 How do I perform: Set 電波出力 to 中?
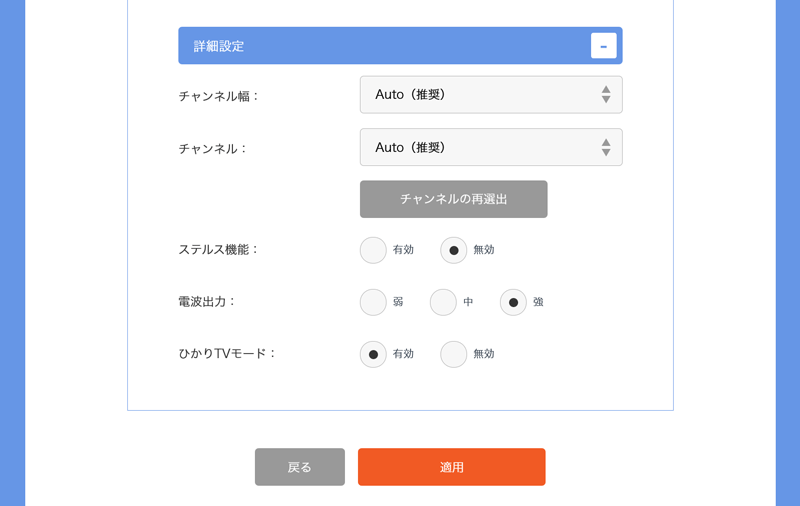tap(443, 302)
